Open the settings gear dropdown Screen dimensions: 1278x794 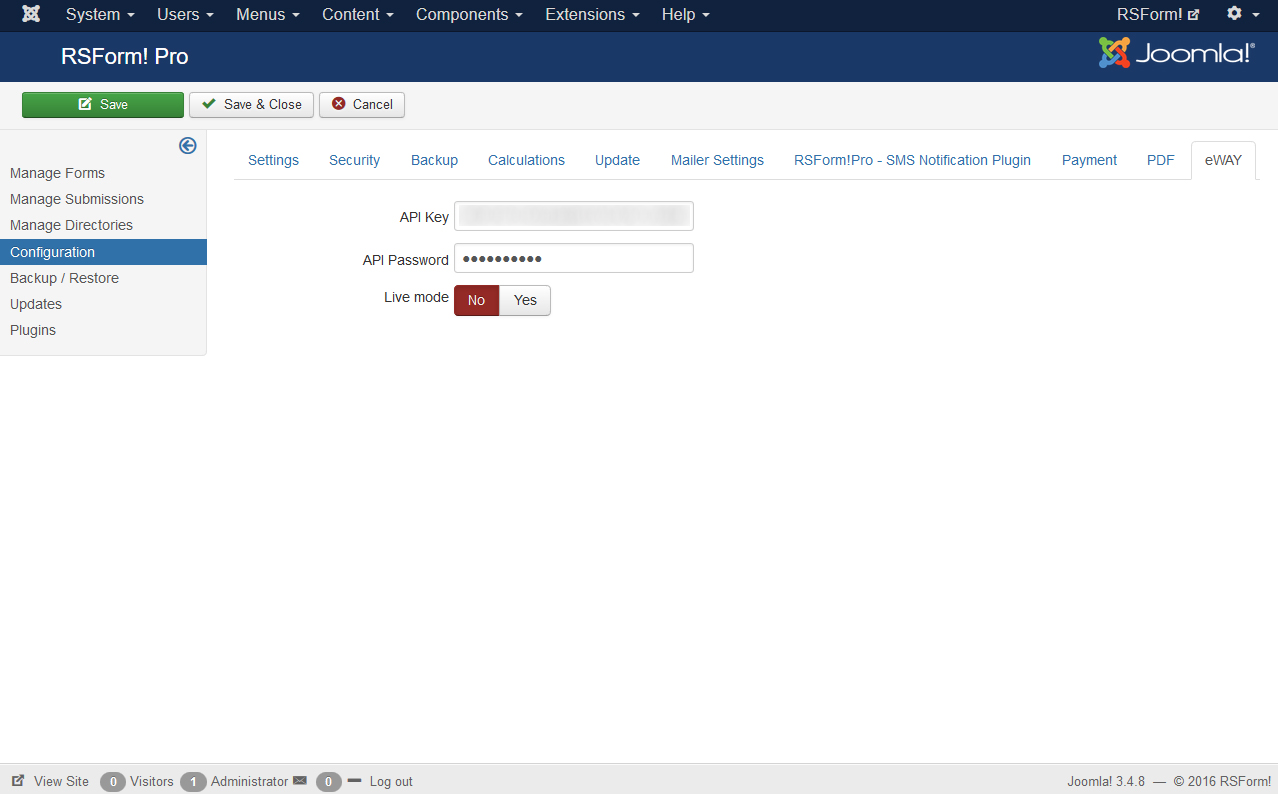coord(1242,14)
